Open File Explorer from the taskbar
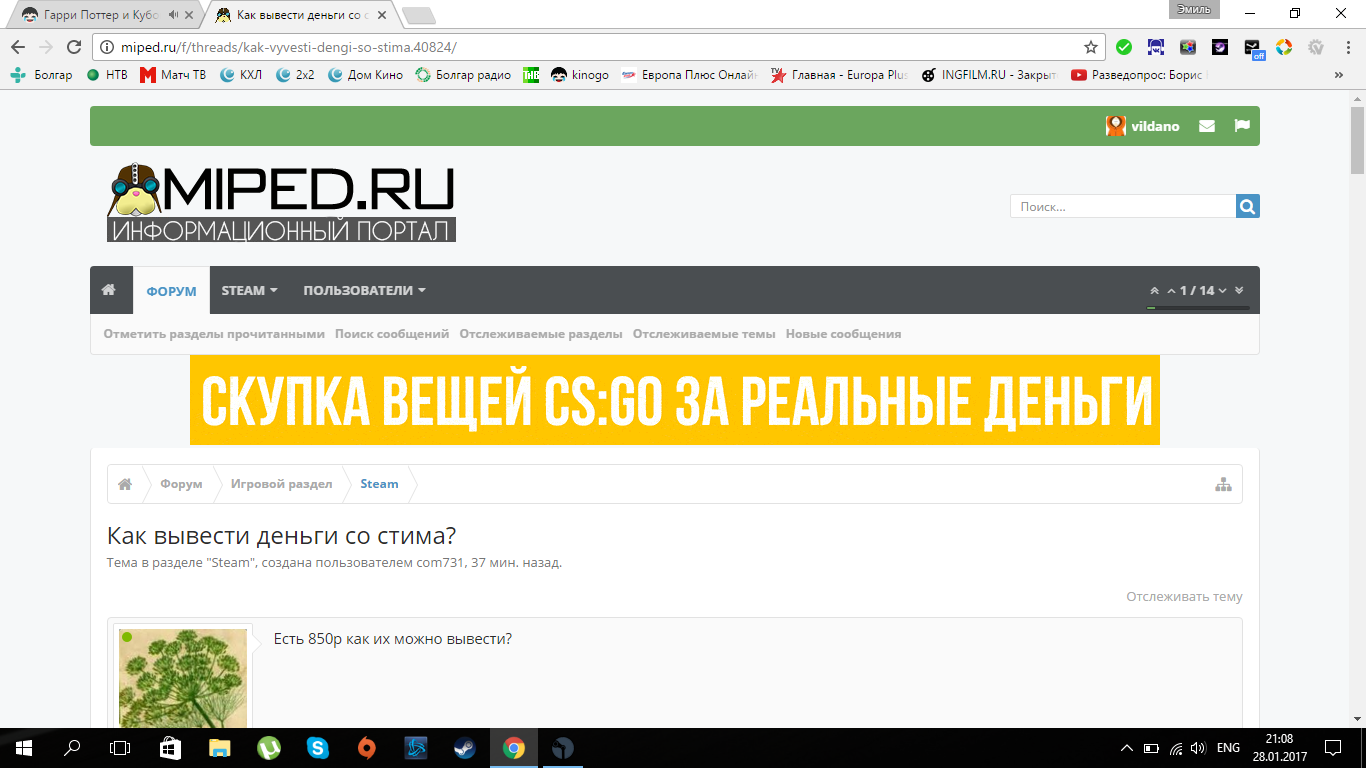This screenshot has height=768, width=1366. click(x=220, y=747)
